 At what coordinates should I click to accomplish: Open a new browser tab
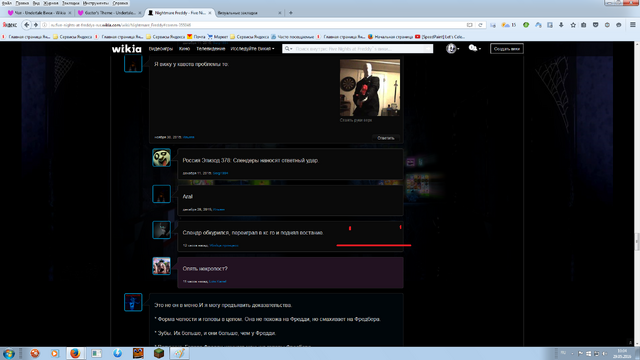(291, 13)
